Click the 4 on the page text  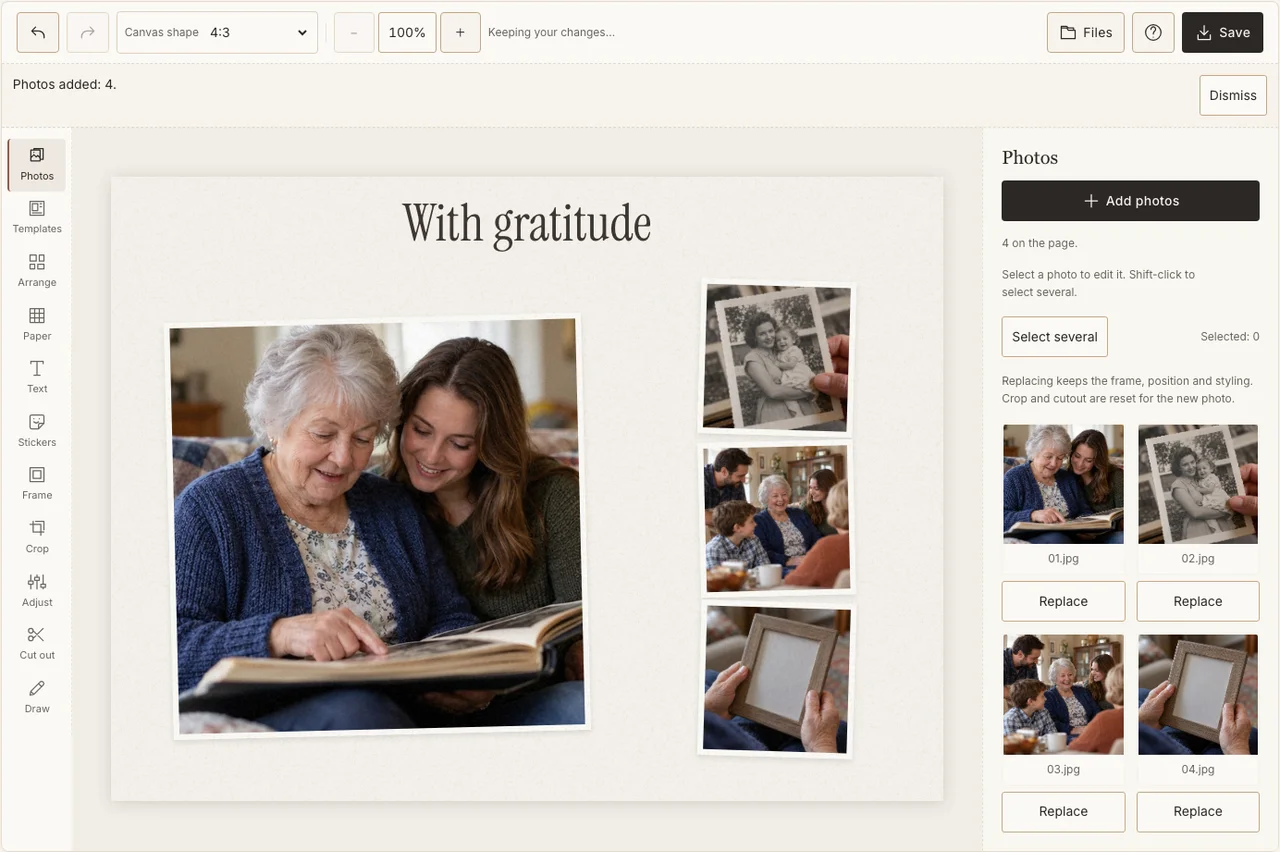(x=1040, y=243)
